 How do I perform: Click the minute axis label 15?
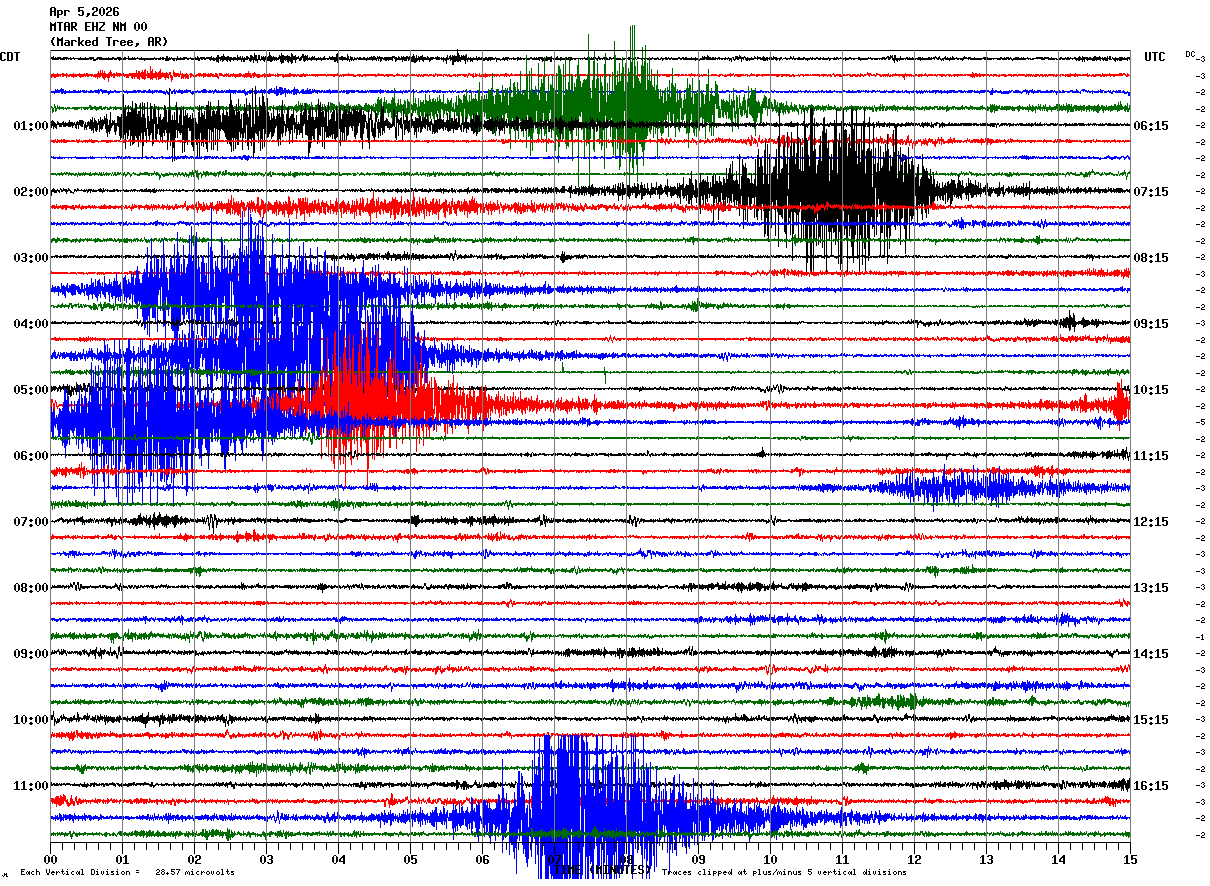[1130, 859]
